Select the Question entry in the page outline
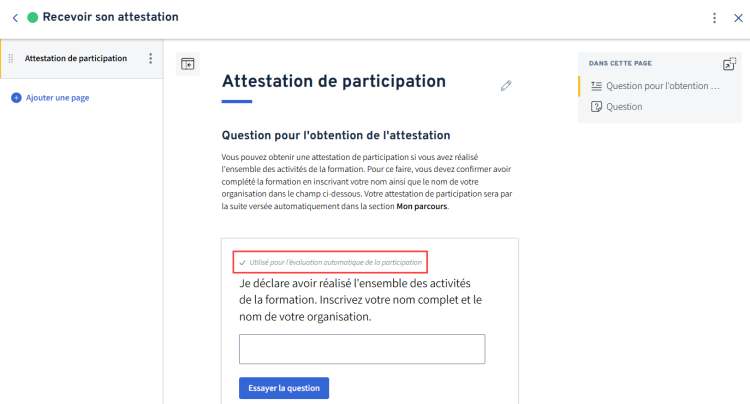 623,107
